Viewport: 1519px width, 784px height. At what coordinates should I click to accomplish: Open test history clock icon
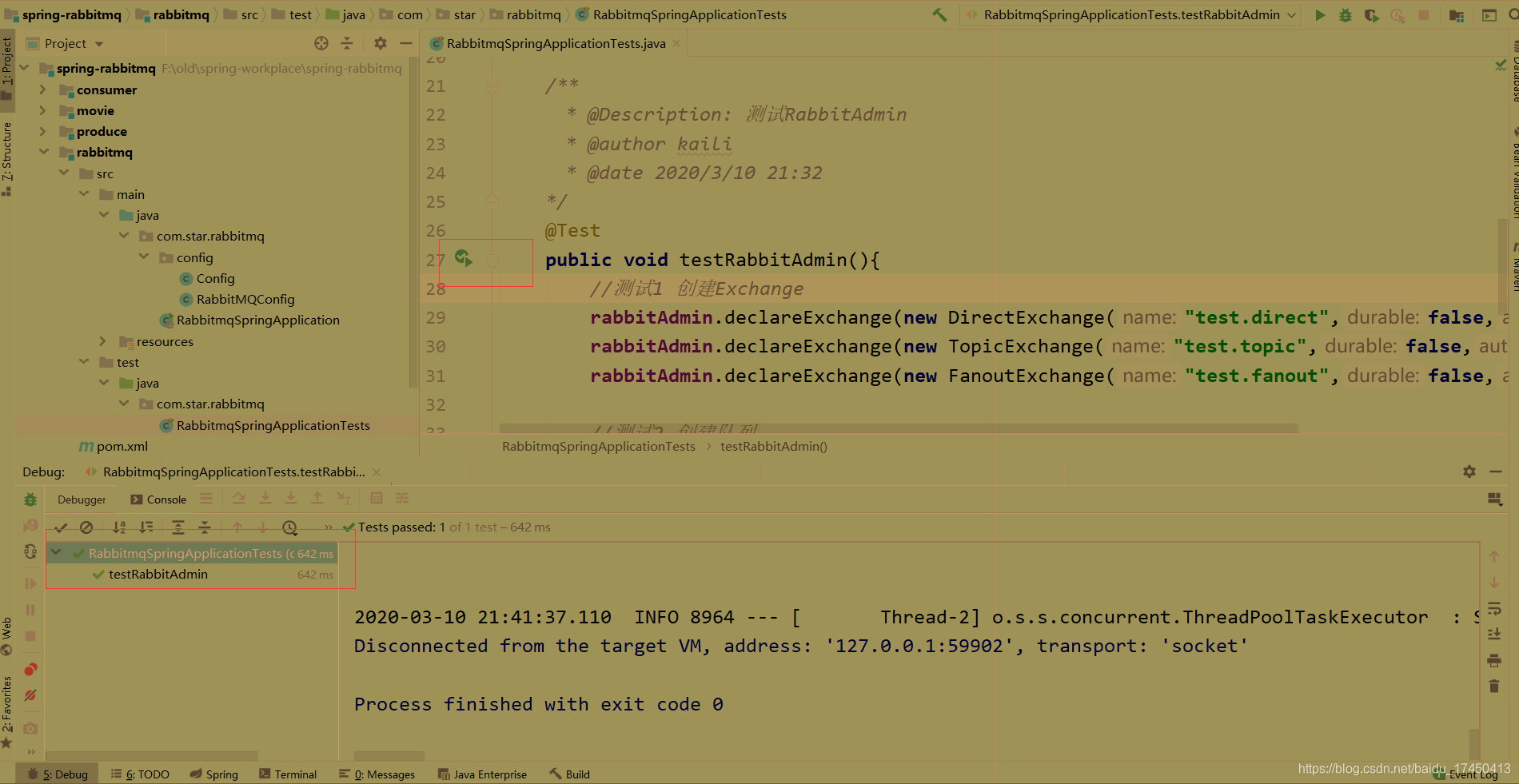(x=290, y=527)
